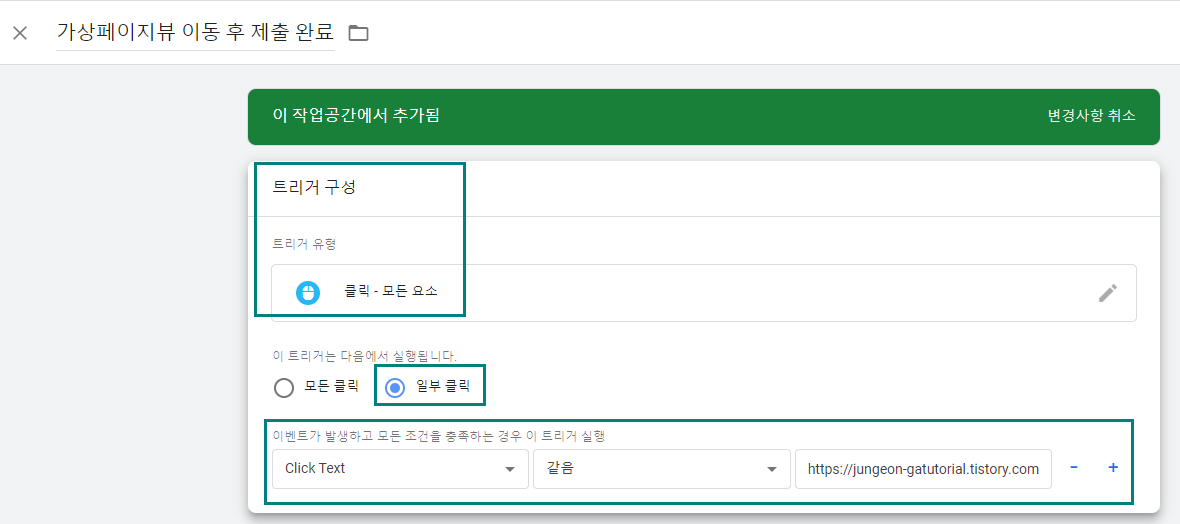The height and width of the screenshot is (524, 1180).
Task: Open the folder icon beside trigger name
Action: (358, 33)
